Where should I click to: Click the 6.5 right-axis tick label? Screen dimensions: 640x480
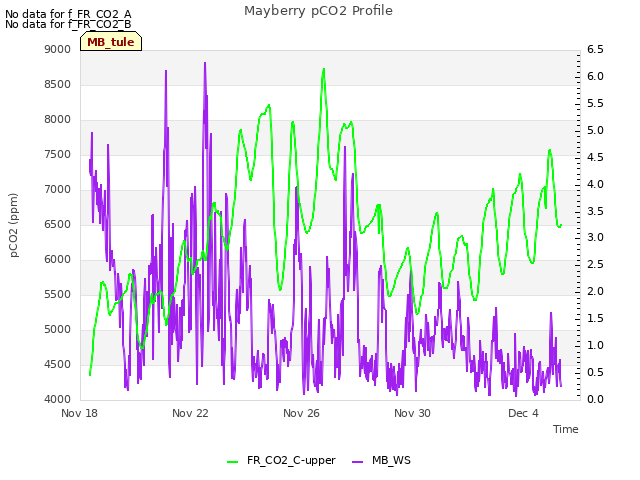[x=595, y=49]
